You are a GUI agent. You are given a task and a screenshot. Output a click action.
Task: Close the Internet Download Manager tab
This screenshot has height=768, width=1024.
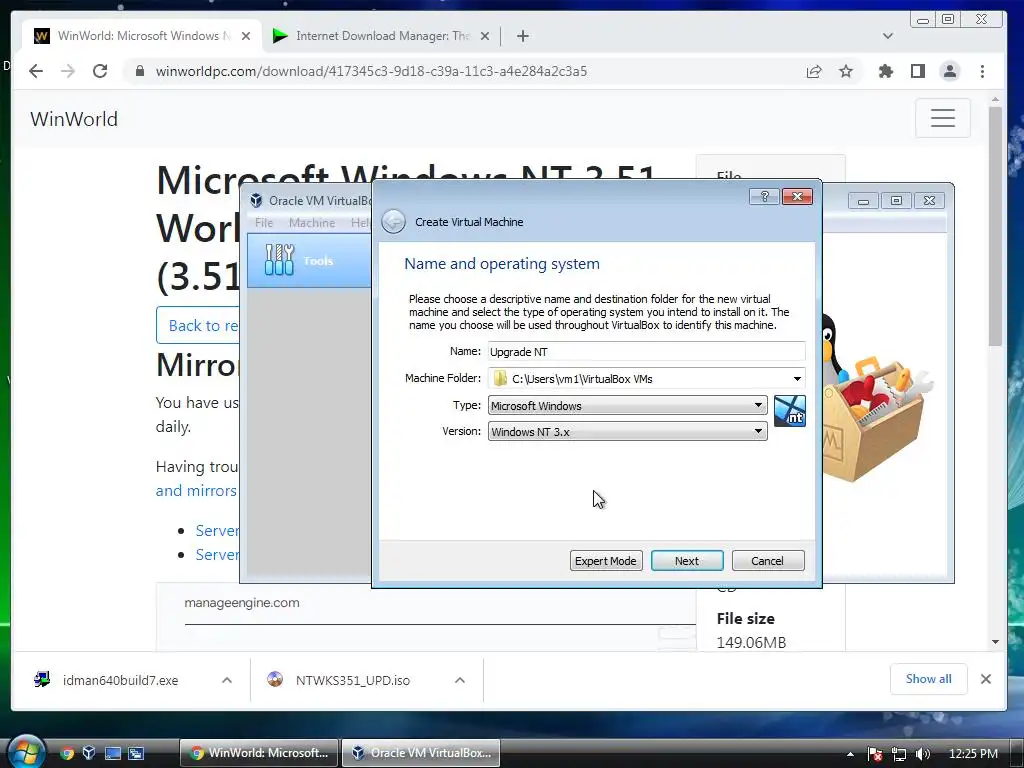click(485, 36)
